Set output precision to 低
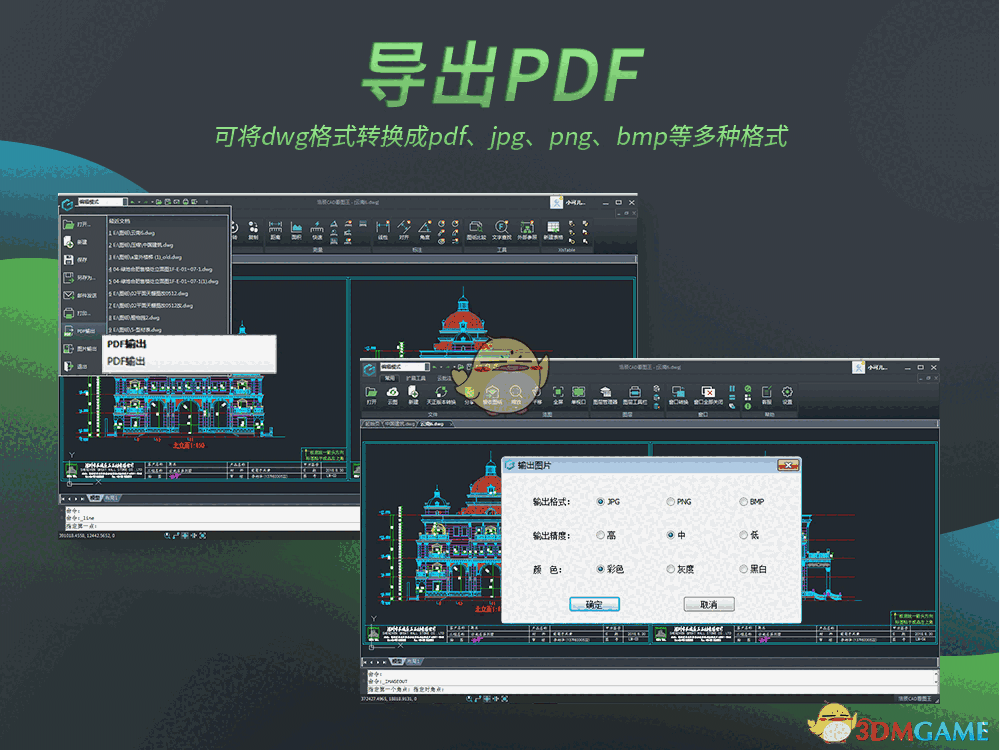1000x750 pixels. point(743,535)
